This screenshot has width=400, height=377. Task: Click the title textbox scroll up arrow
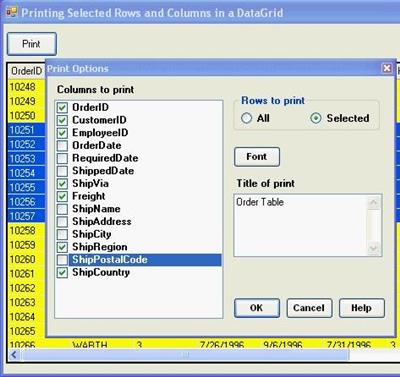tap(374, 202)
